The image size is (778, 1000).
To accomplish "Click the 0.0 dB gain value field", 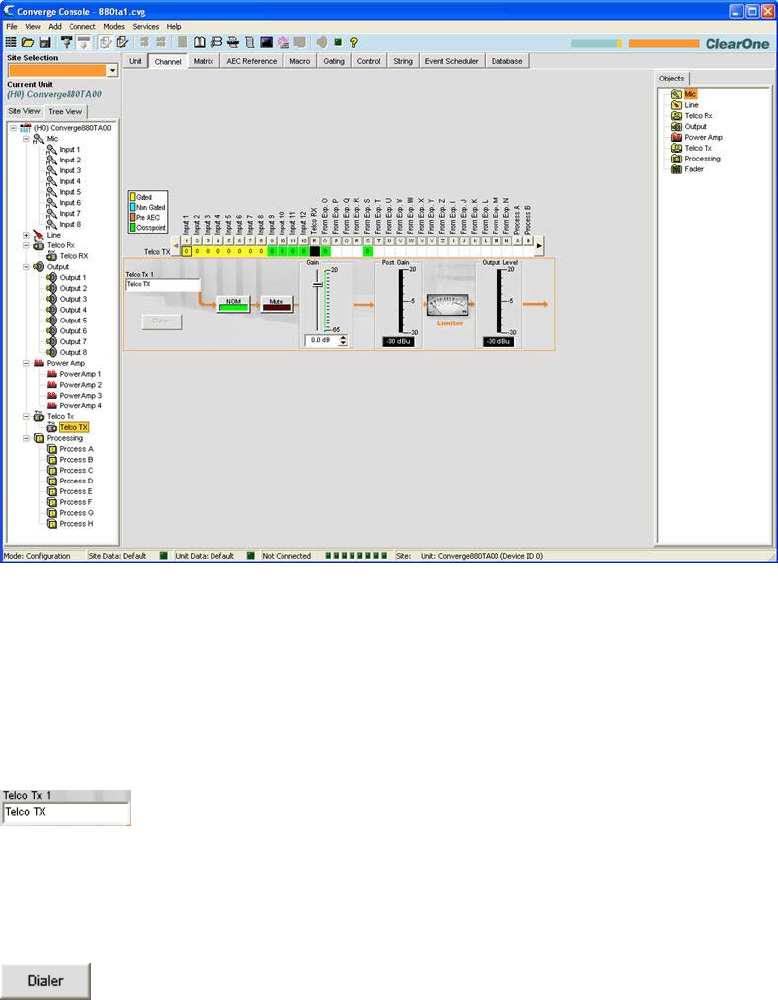I will tap(321, 341).
